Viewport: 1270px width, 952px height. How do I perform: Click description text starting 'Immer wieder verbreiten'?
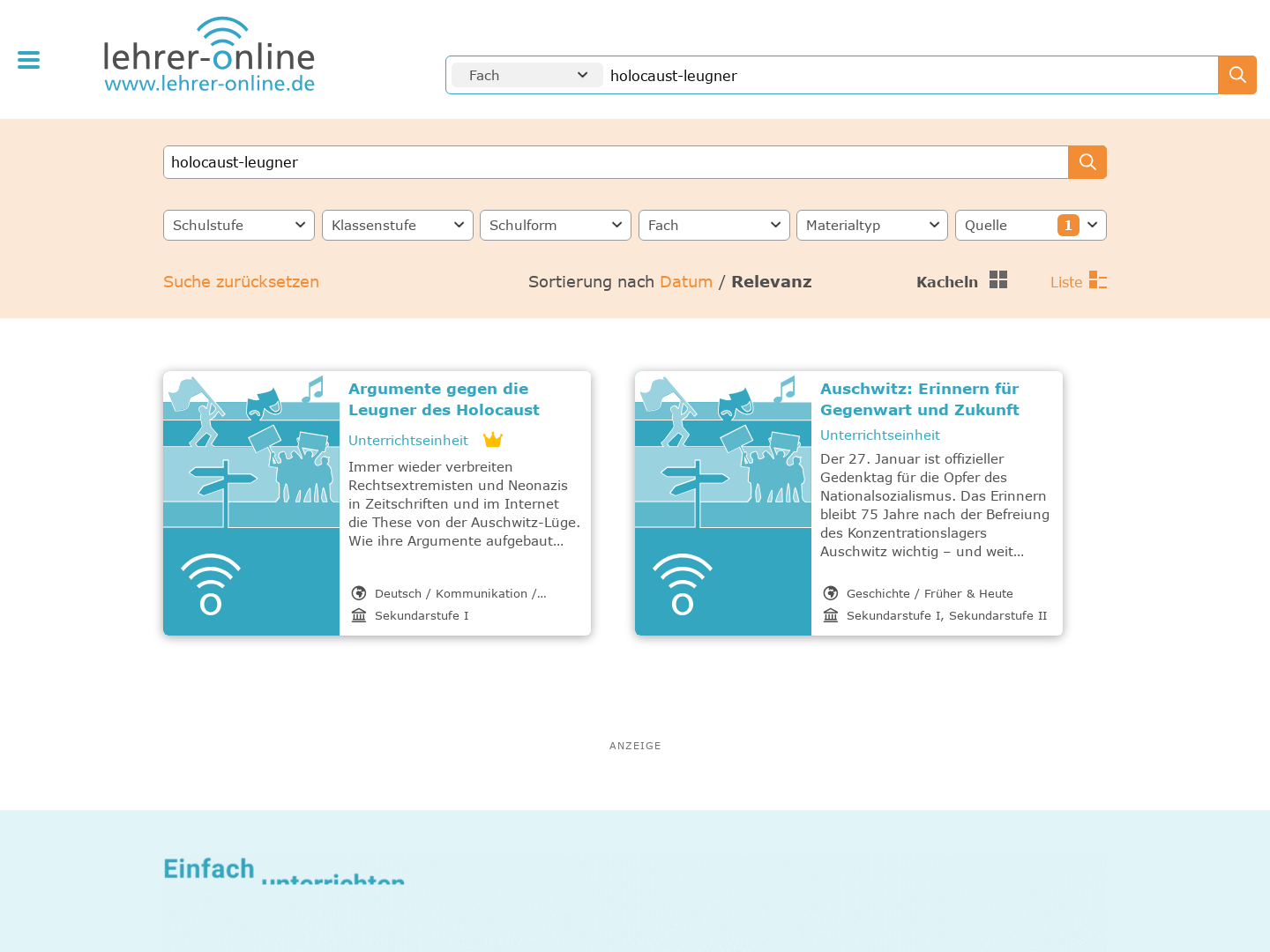(465, 503)
